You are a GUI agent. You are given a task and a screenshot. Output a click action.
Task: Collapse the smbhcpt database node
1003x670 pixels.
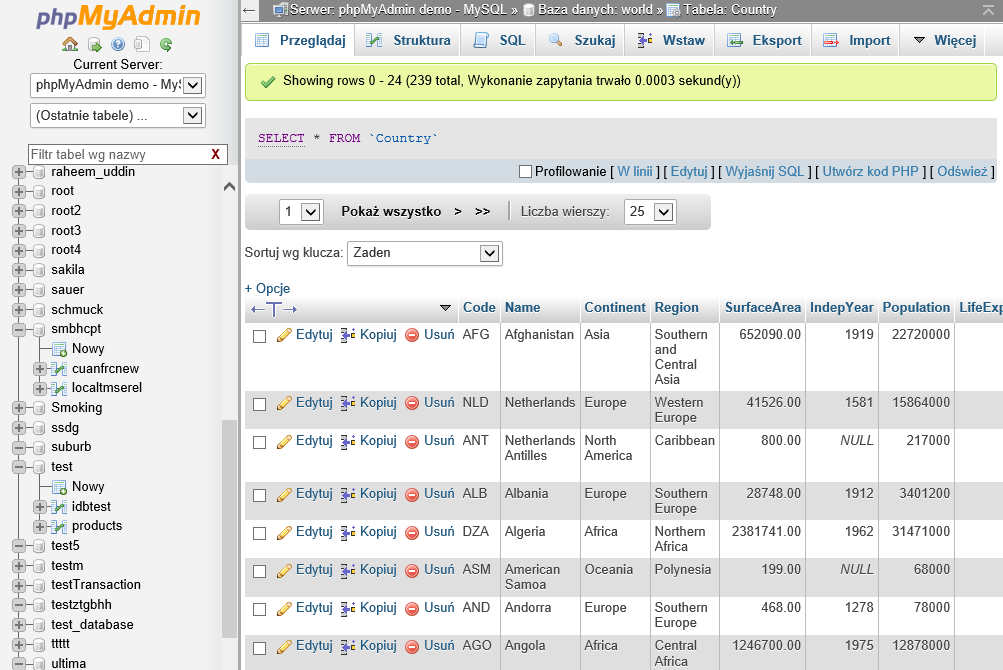click(19, 330)
